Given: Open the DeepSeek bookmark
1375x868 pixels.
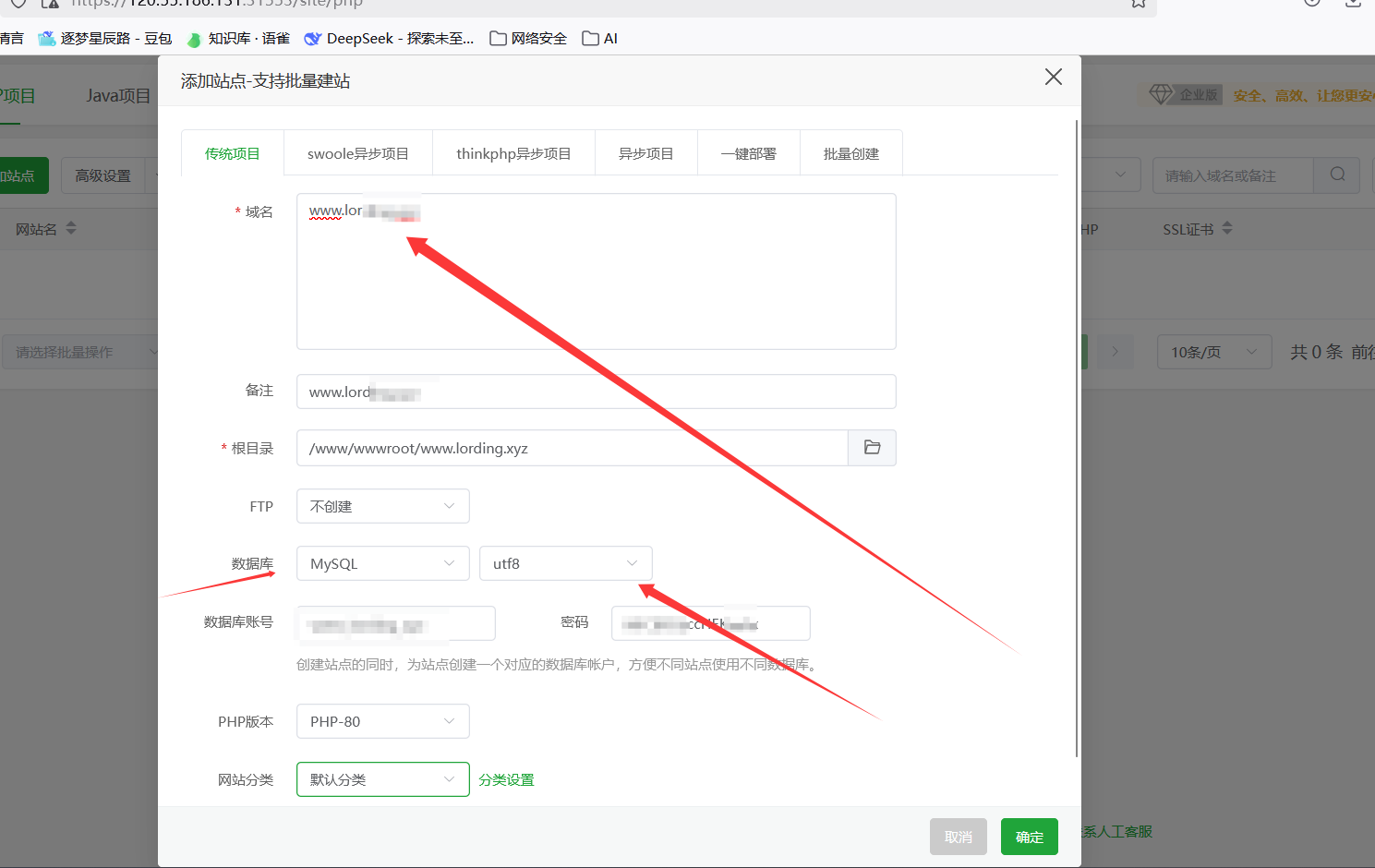Looking at the screenshot, I should pos(389,38).
